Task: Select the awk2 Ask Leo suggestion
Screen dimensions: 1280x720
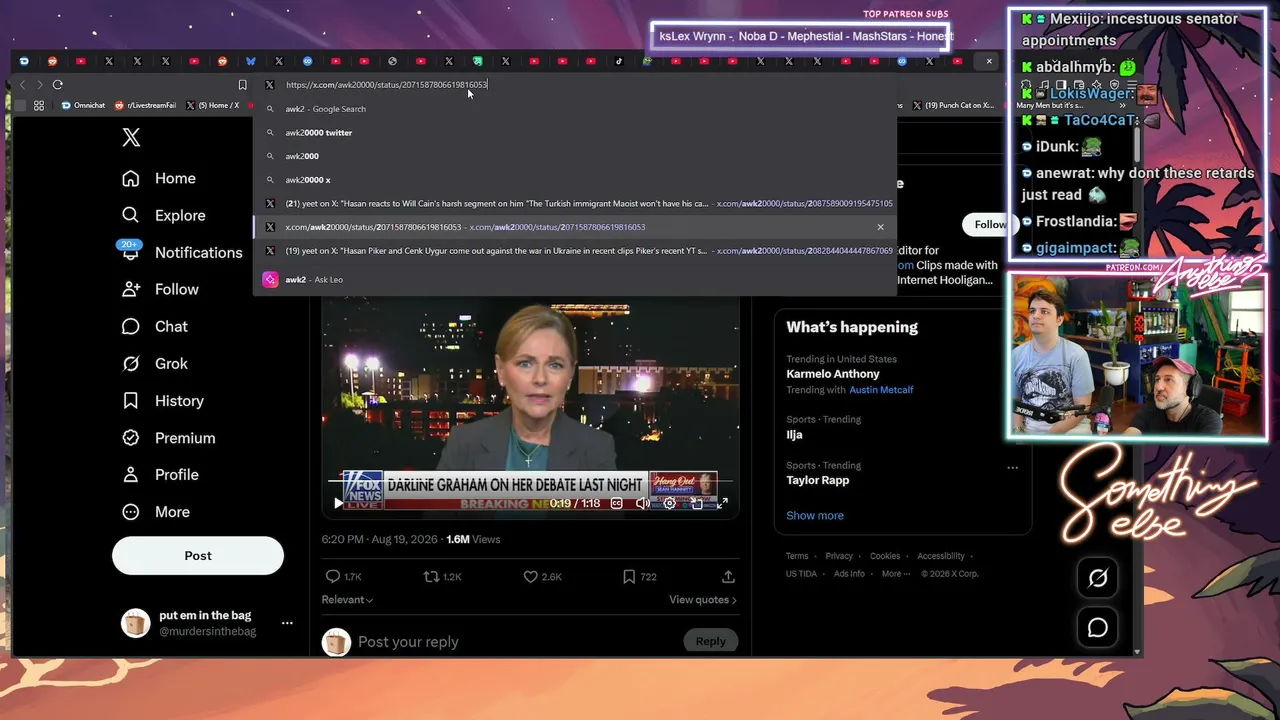Action: [575, 280]
